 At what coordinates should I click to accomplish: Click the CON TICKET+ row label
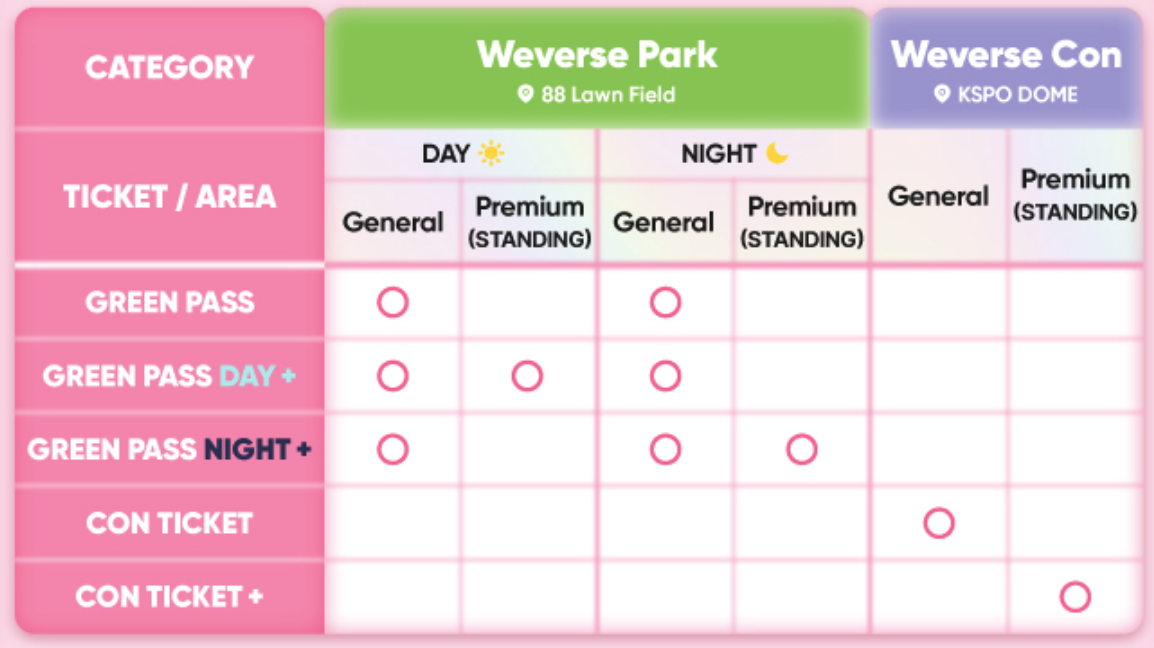[x=170, y=597]
